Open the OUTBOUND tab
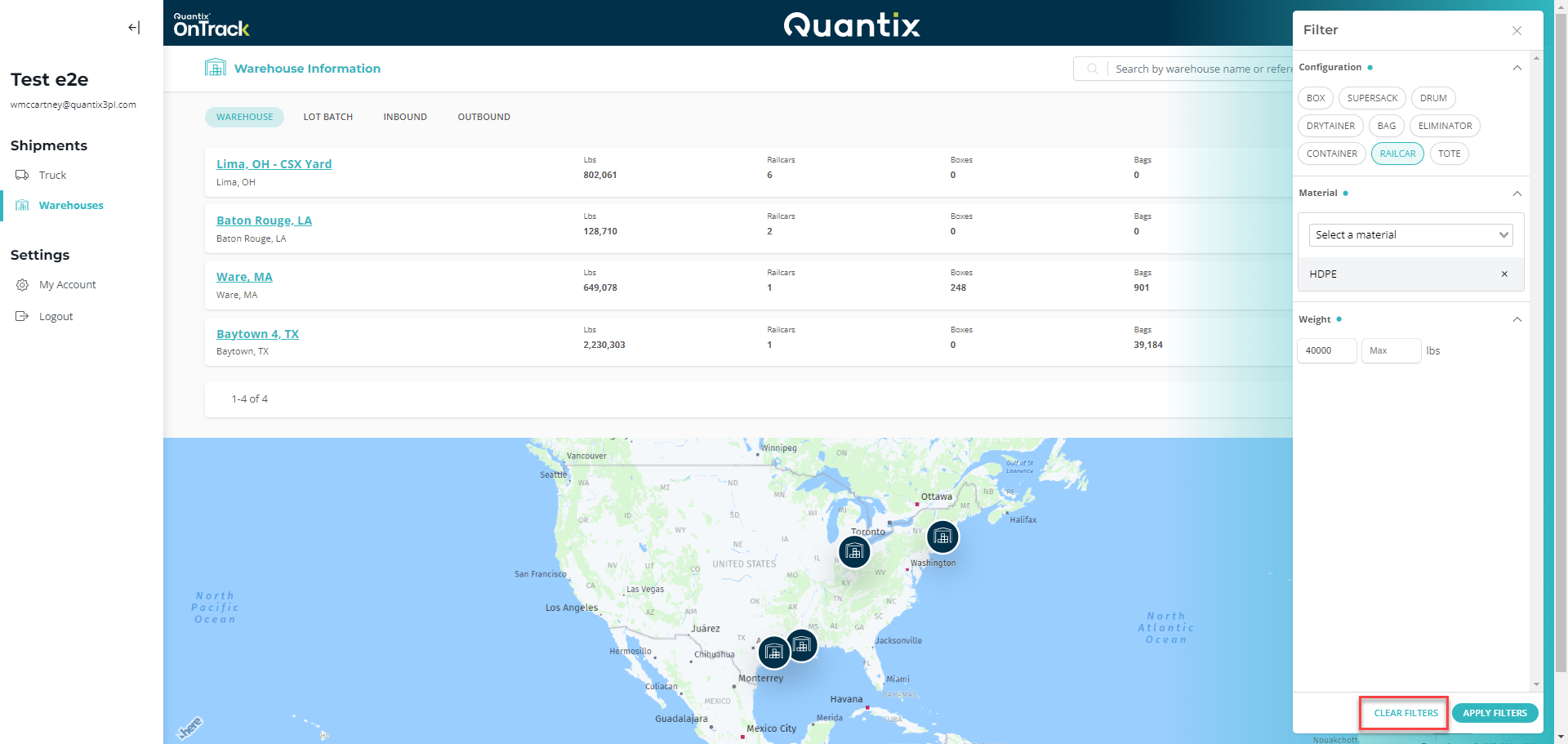The width and height of the screenshot is (1568, 744). [483, 117]
